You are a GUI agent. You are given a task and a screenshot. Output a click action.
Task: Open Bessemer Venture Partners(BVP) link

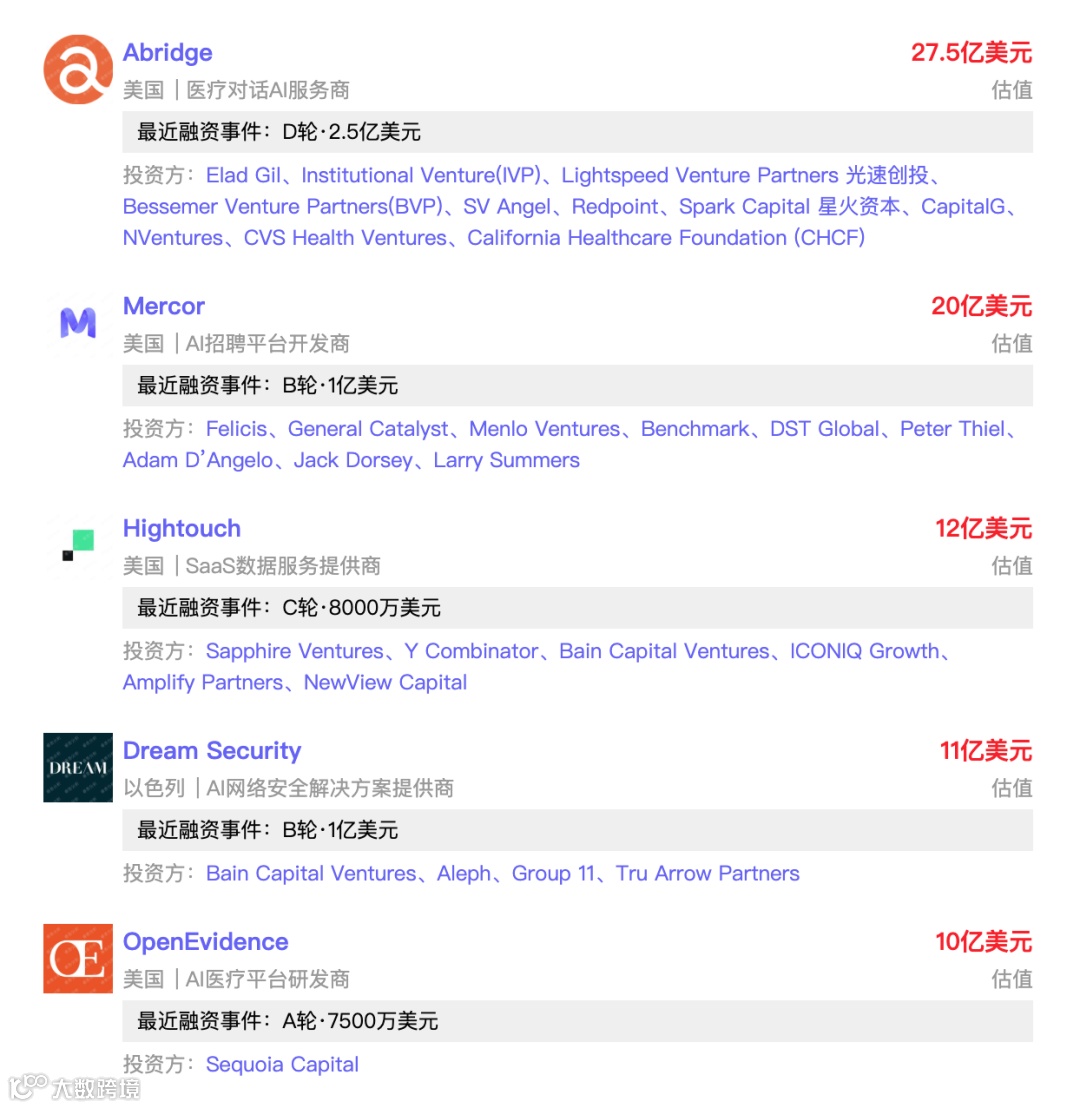tap(283, 206)
